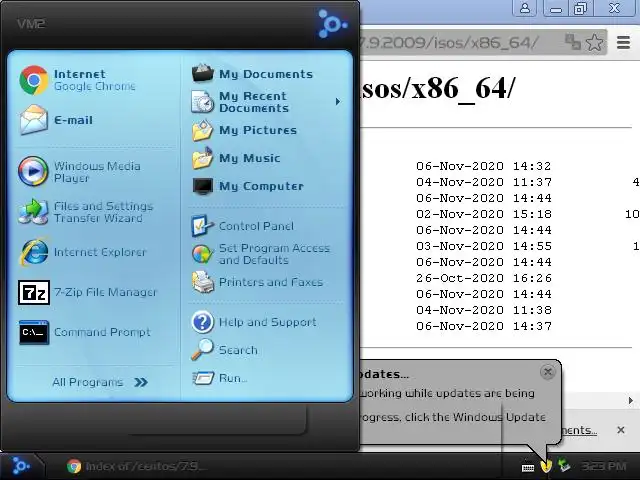Open Help and Support question icon
Screen dimensions: 640x480
pyautogui.click(x=202, y=322)
